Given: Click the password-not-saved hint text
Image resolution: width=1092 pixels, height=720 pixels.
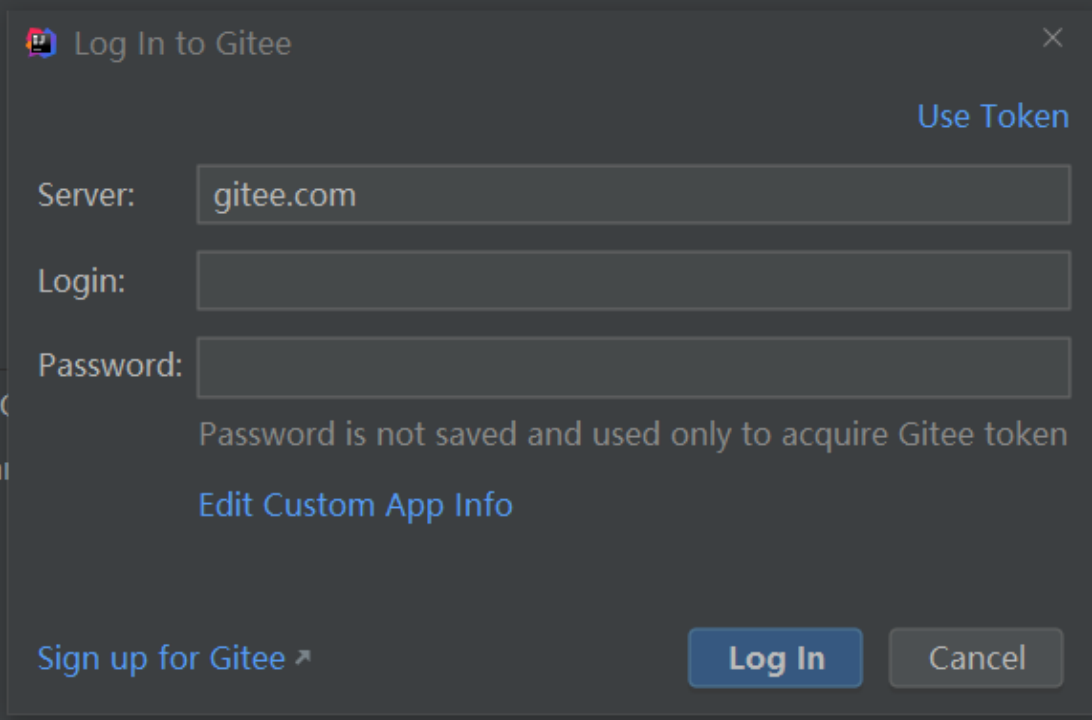Looking at the screenshot, I should click(633, 435).
